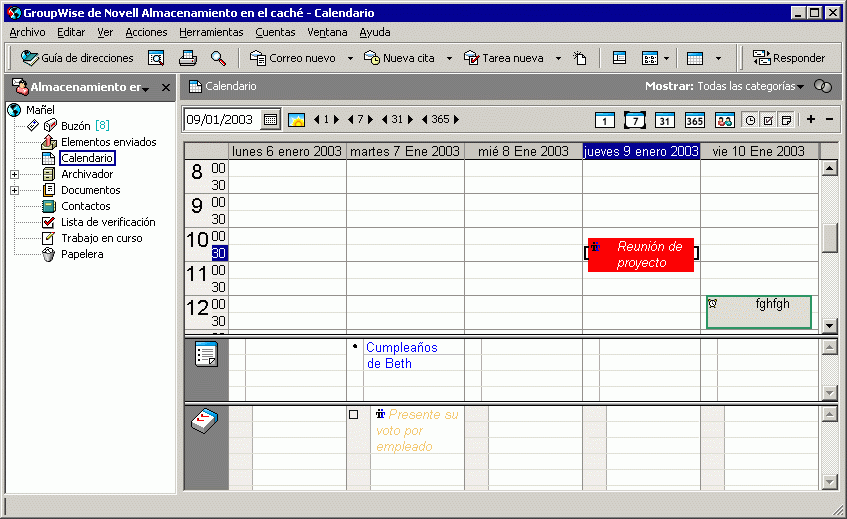Open the Ventana menu
Image resolution: width=847 pixels, height=519 pixels.
327,32
